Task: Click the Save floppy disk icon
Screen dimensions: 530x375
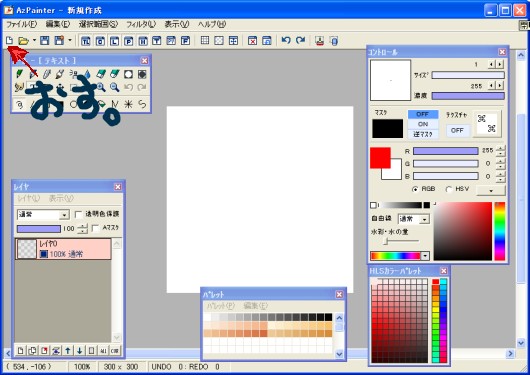Action: coord(45,41)
